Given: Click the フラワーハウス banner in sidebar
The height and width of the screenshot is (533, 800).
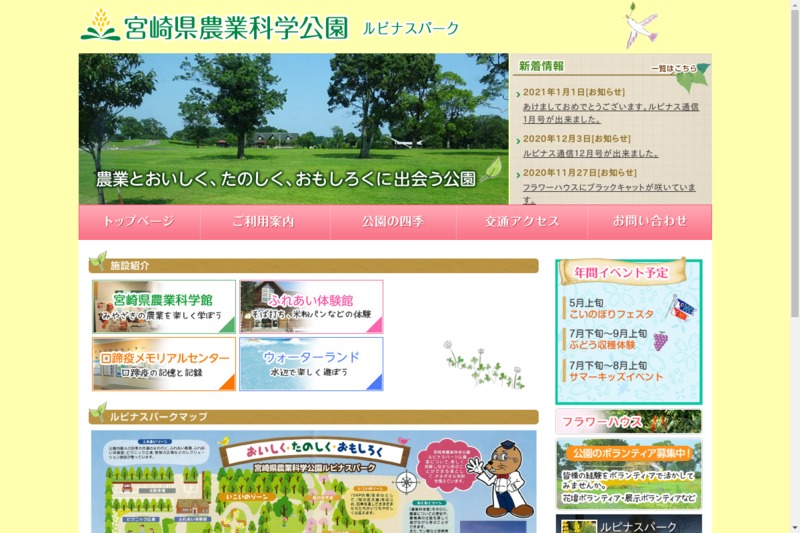Looking at the screenshot, I should pyautogui.click(x=628, y=422).
